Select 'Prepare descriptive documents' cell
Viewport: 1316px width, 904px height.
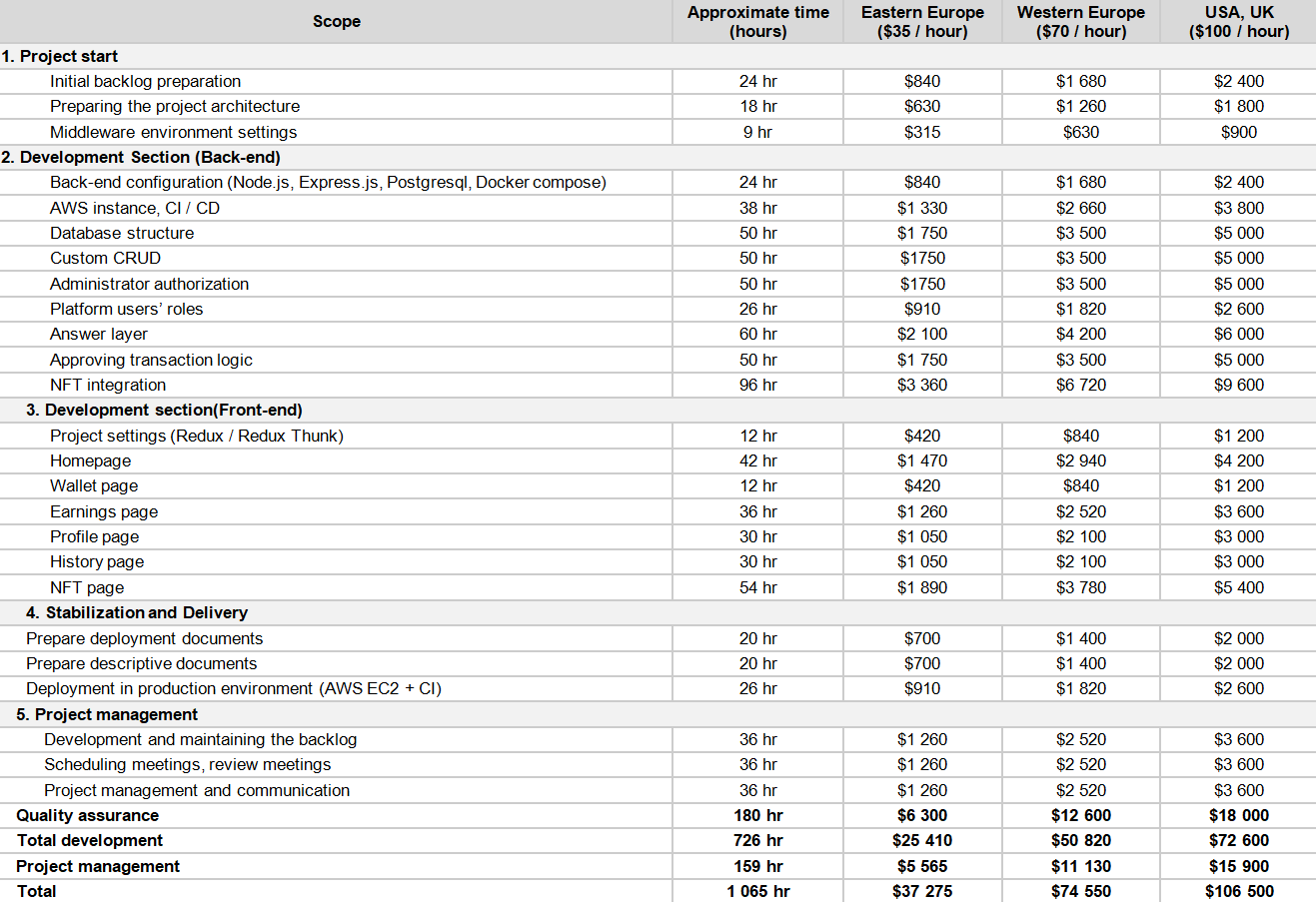point(141,663)
